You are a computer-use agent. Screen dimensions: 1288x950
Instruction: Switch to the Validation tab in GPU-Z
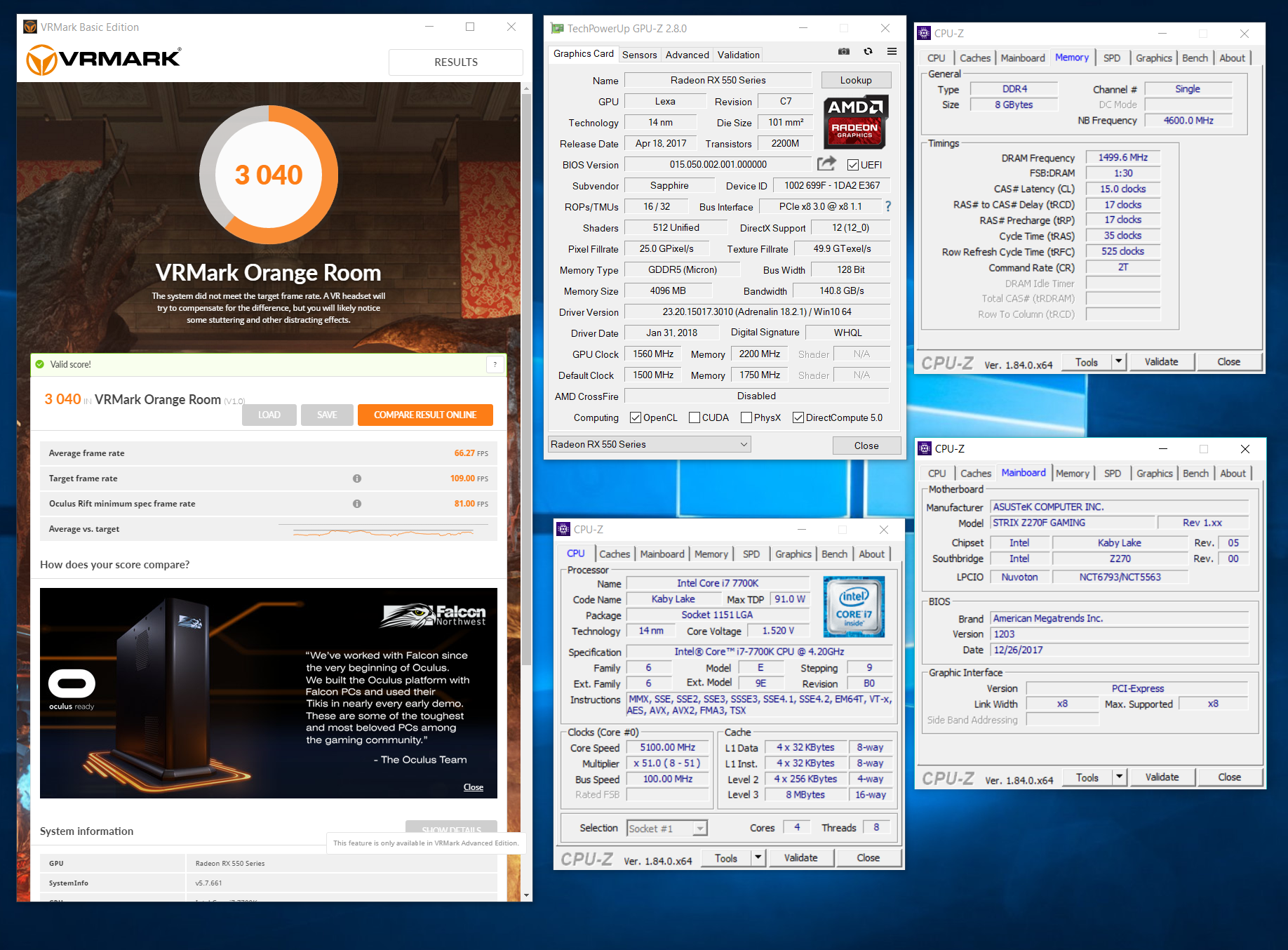[738, 55]
